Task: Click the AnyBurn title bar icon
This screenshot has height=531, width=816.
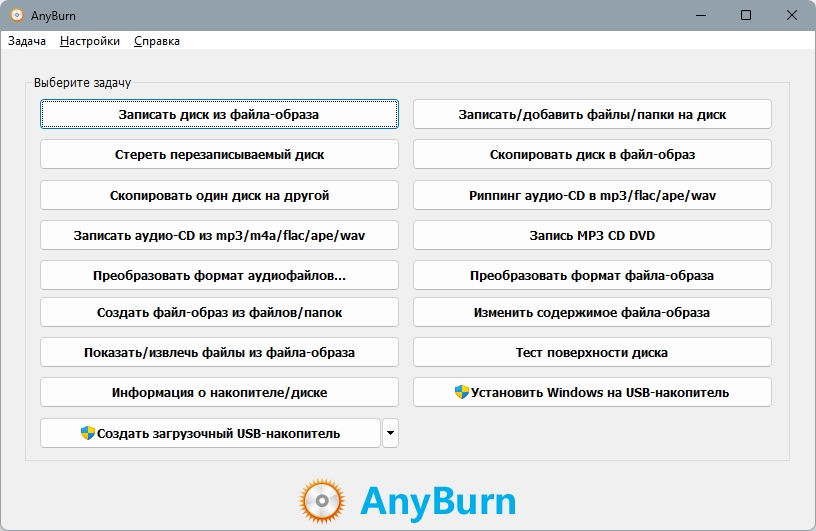Action: 17,15
